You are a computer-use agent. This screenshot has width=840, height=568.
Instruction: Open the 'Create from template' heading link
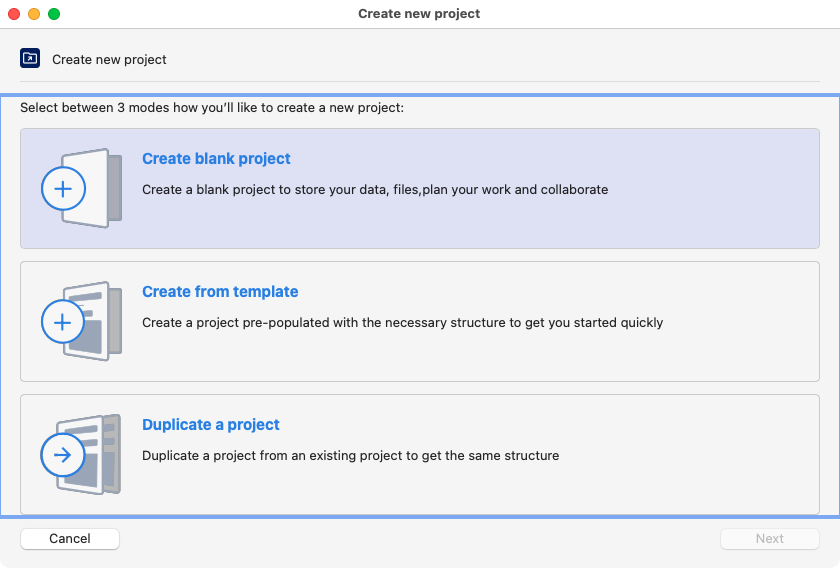(220, 292)
